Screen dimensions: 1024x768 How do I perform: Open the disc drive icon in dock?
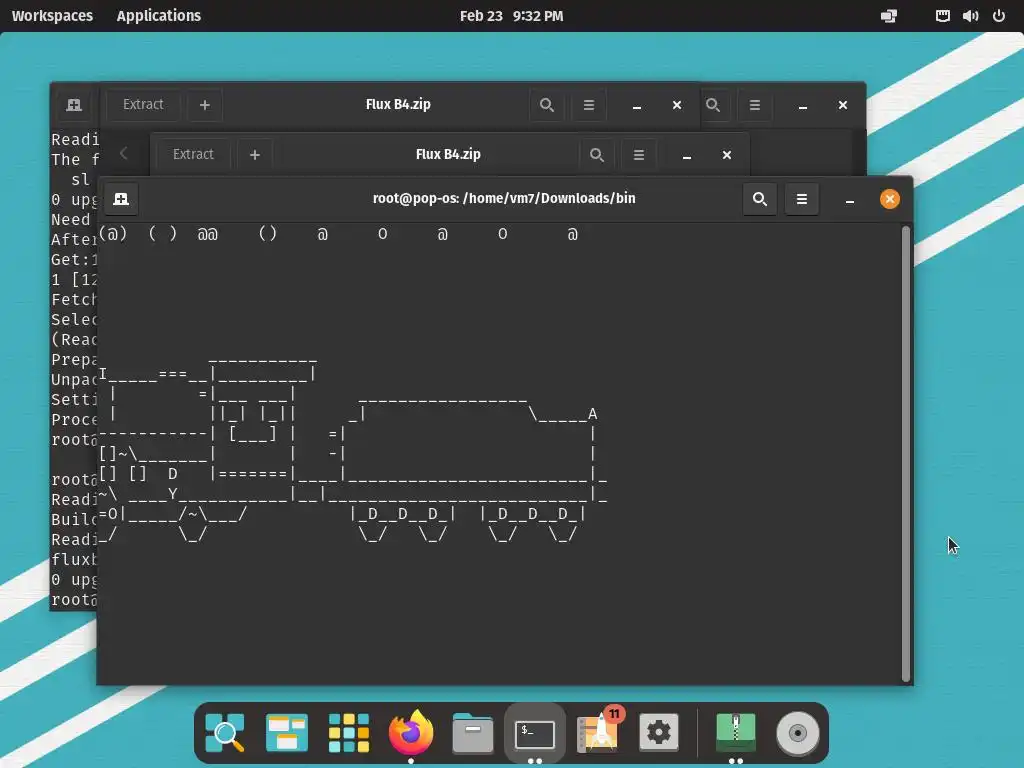797,733
